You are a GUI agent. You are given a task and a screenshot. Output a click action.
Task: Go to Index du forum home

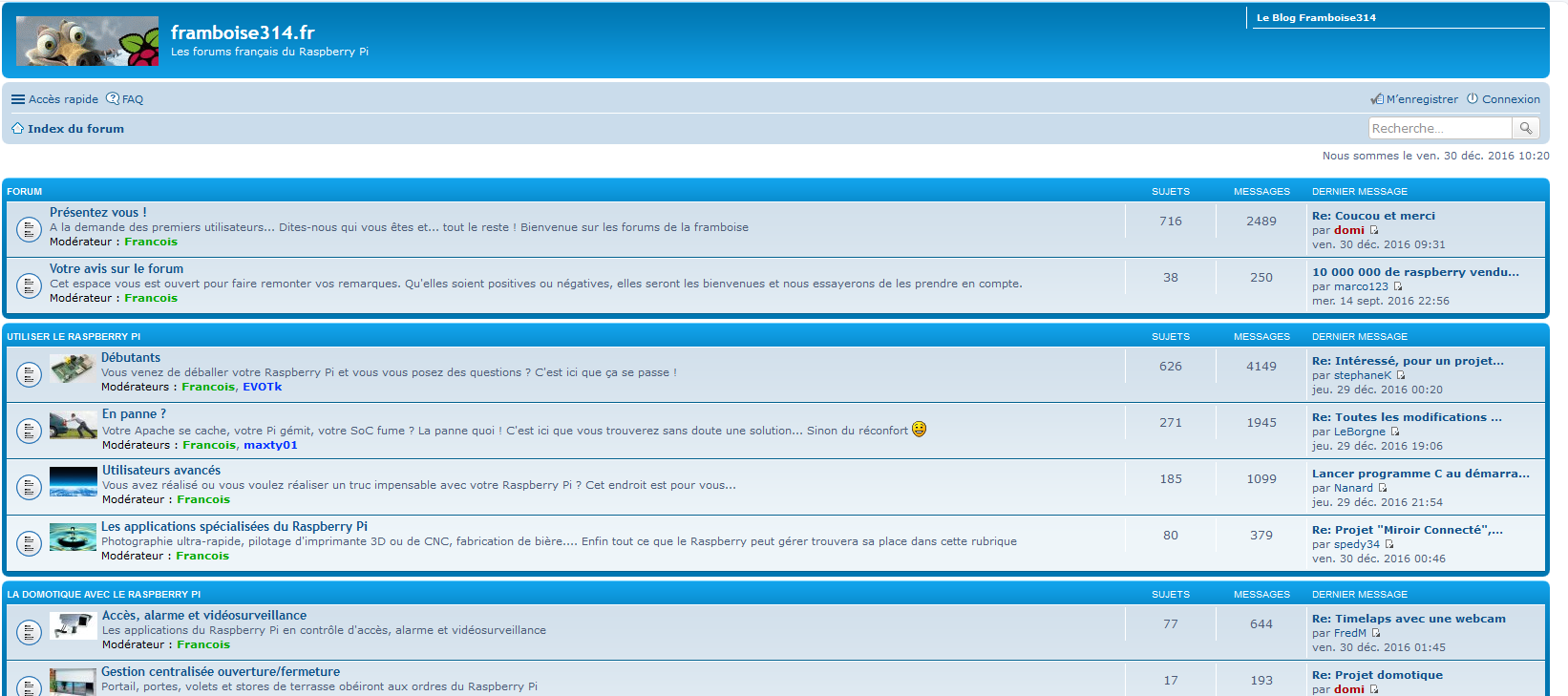(68, 129)
